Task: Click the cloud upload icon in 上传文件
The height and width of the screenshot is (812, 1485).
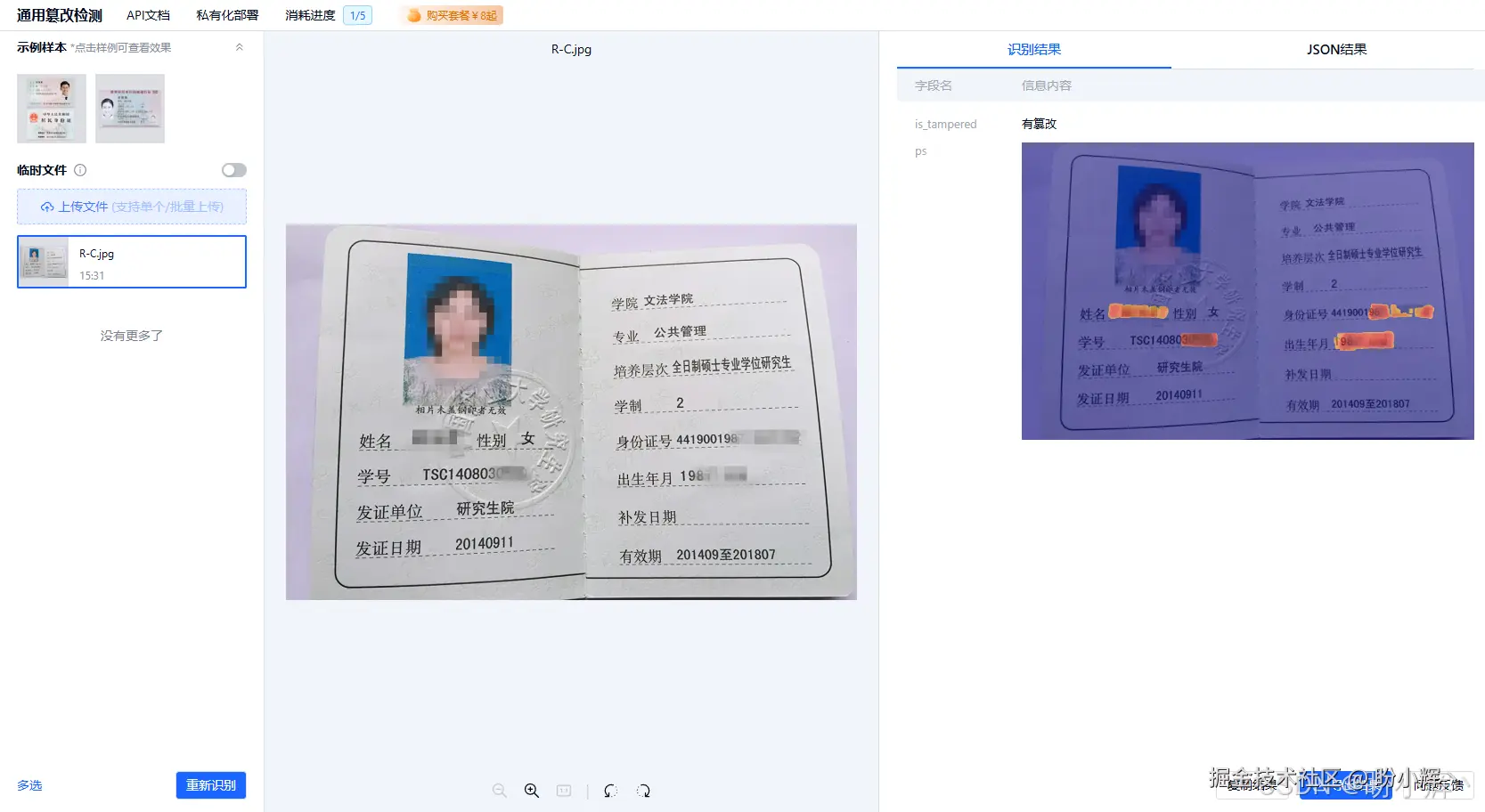Action: pos(48,207)
